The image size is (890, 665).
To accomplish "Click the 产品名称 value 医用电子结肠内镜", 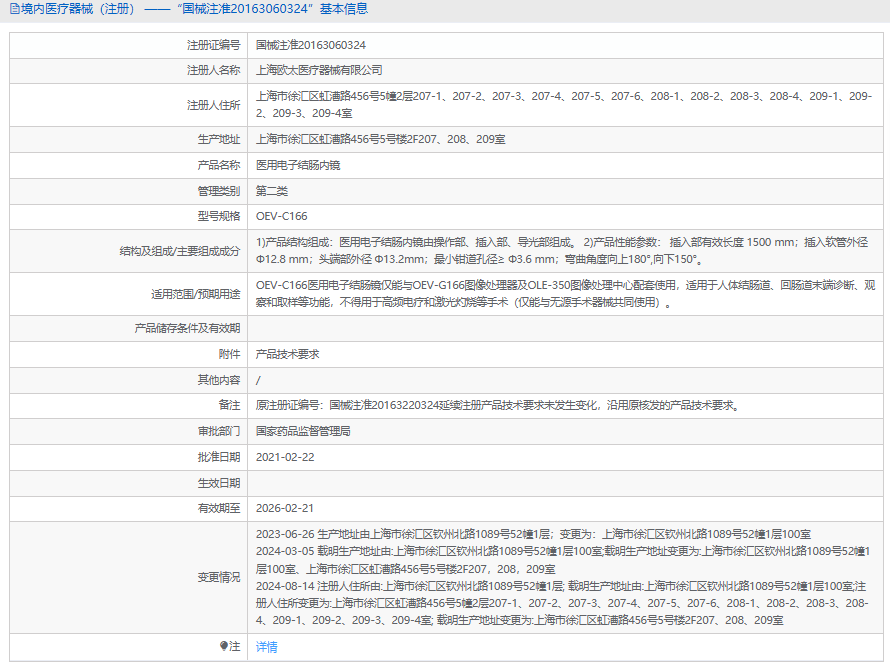I will [298, 165].
